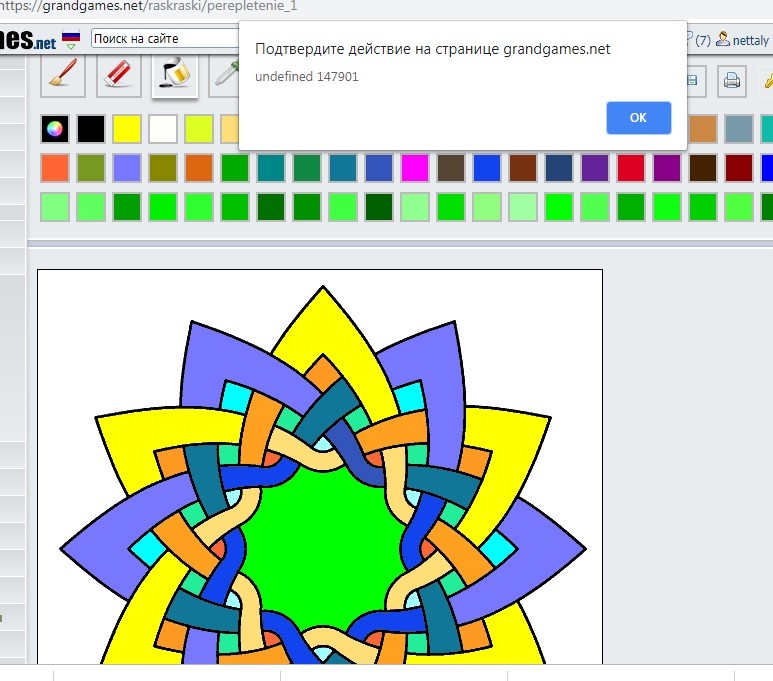Pick the yellow swatch in top row
Screen dimensions: 773x681
[127, 129]
